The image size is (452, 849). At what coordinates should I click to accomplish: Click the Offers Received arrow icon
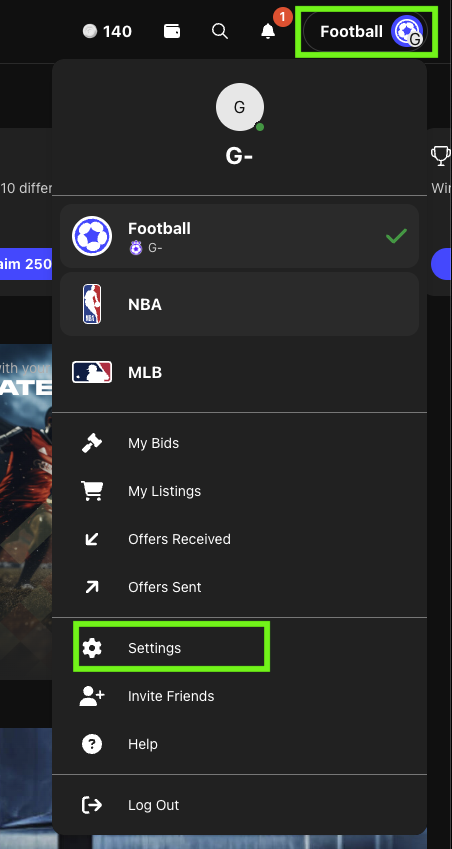(91, 539)
